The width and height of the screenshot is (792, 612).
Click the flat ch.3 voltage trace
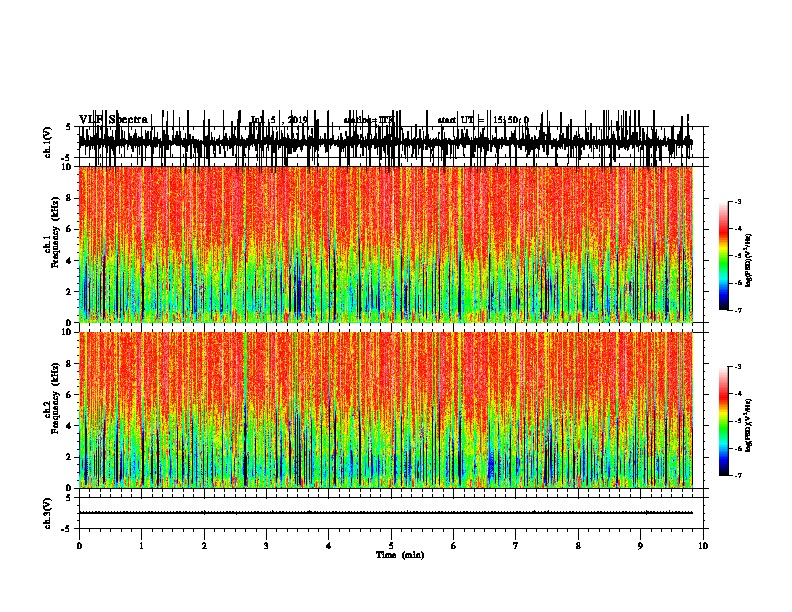[x=385, y=513]
